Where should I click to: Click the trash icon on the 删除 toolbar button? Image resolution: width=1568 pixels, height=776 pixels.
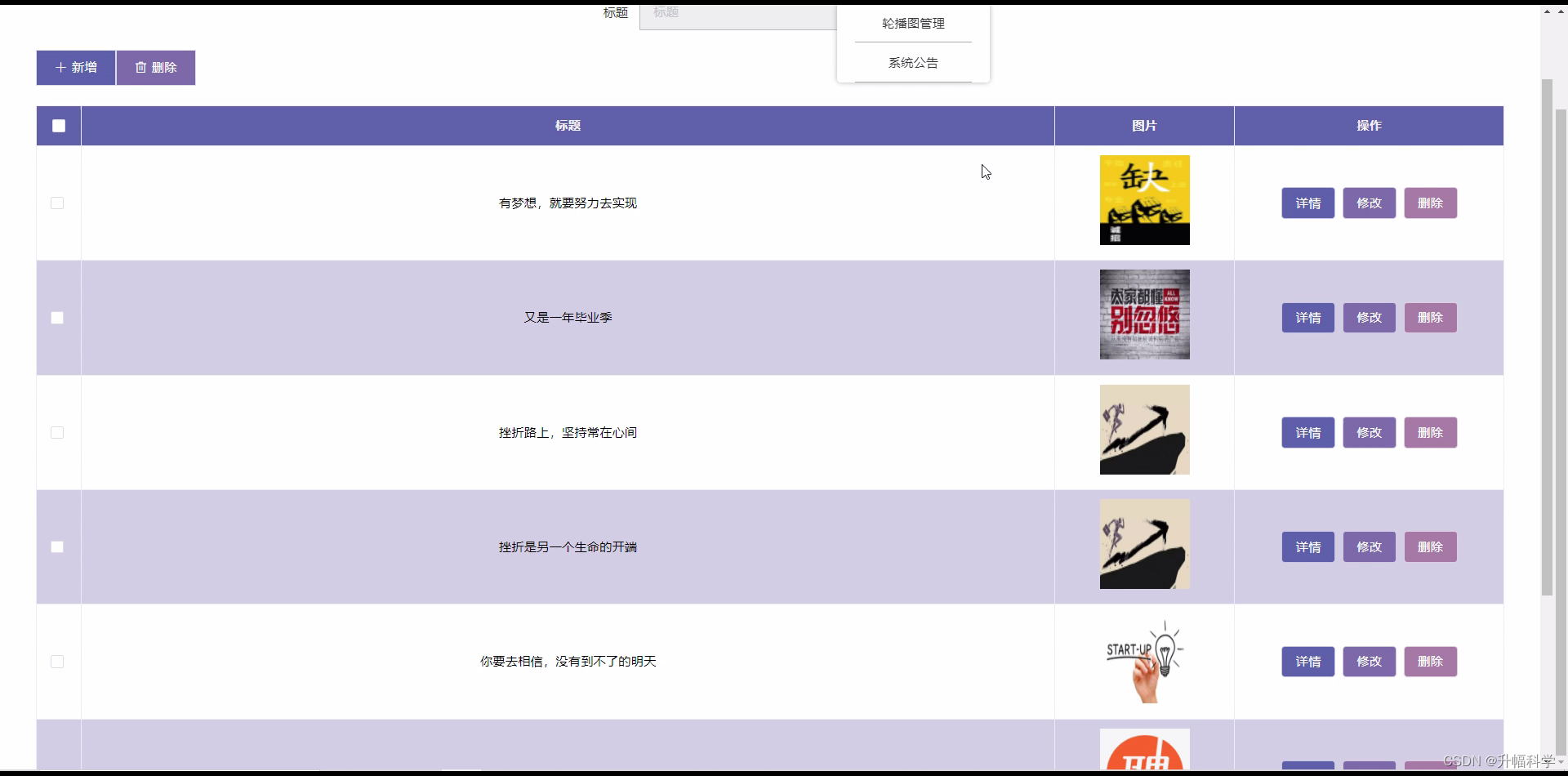tap(140, 67)
